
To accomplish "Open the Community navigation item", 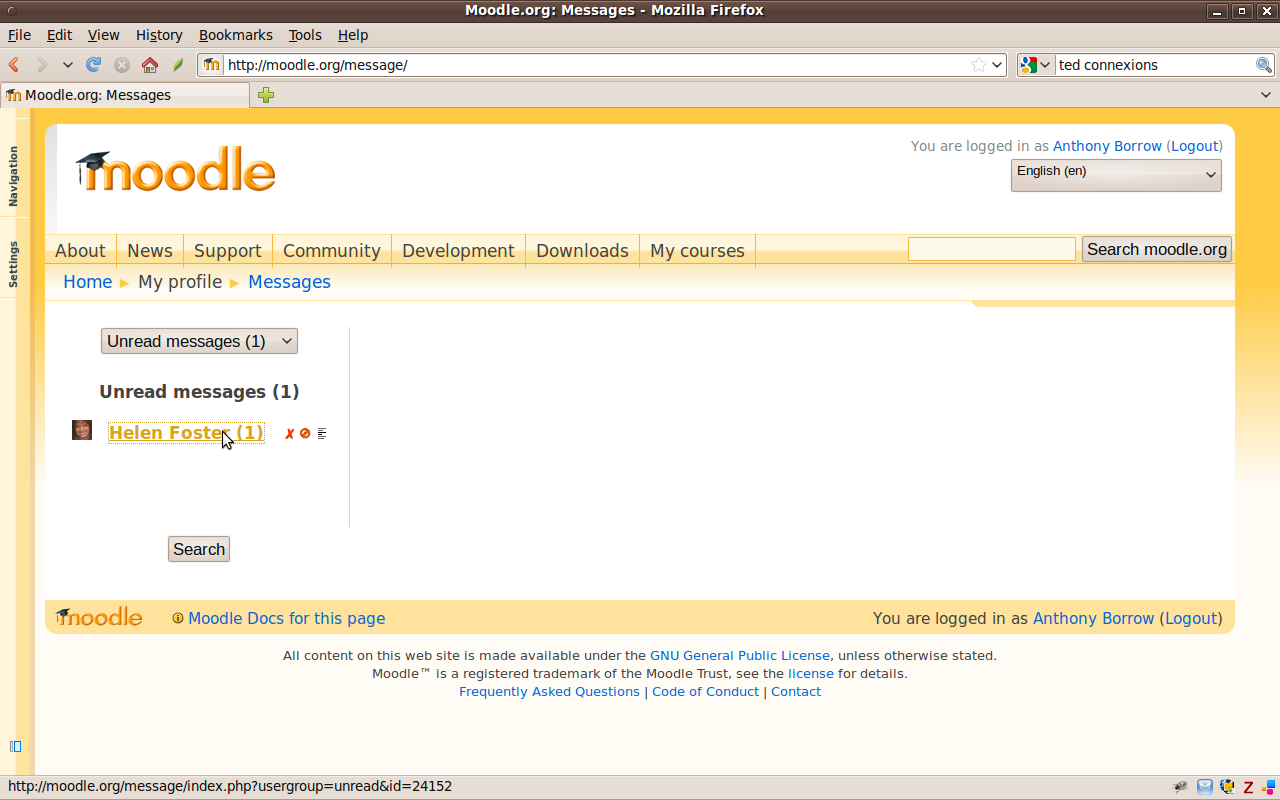I will click(x=332, y=251).
